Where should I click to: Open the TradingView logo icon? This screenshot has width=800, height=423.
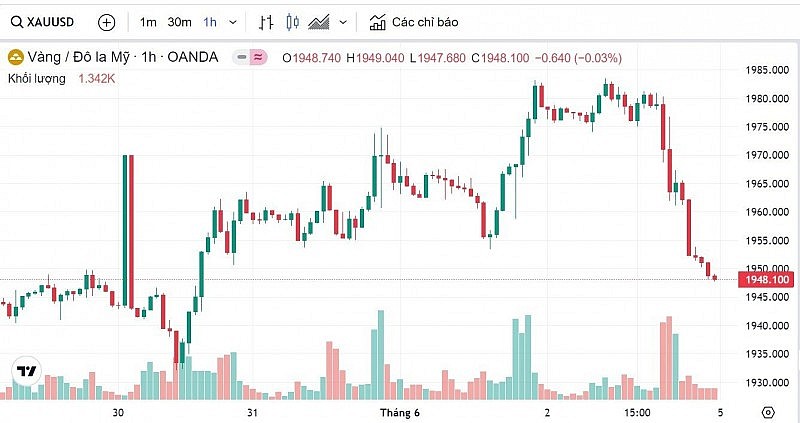pyautogui.click(x=25, y=371)
